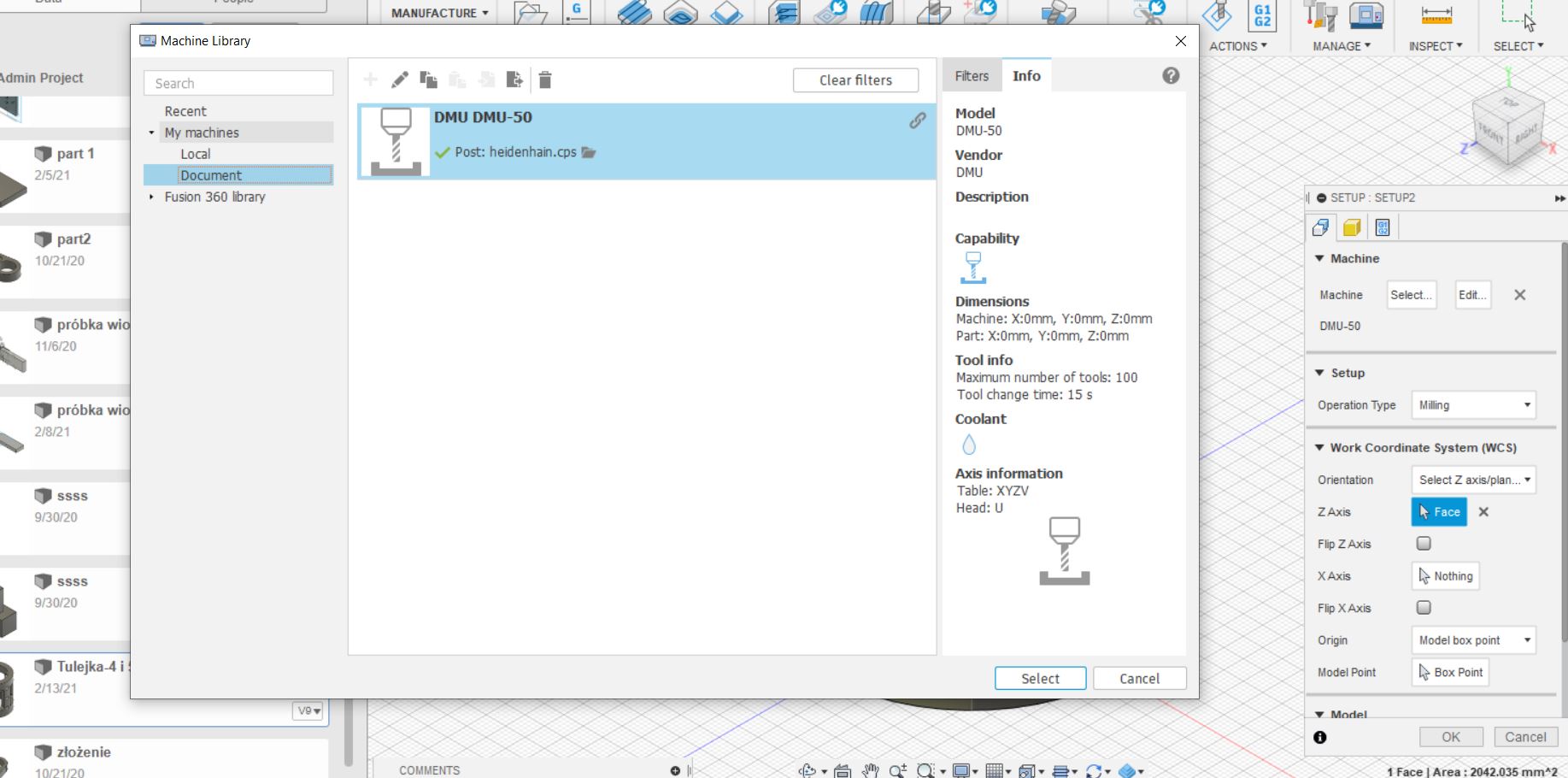Click the trash Delete machine icon
This screenshot has width=1568, height=778.
click(545, 80)
